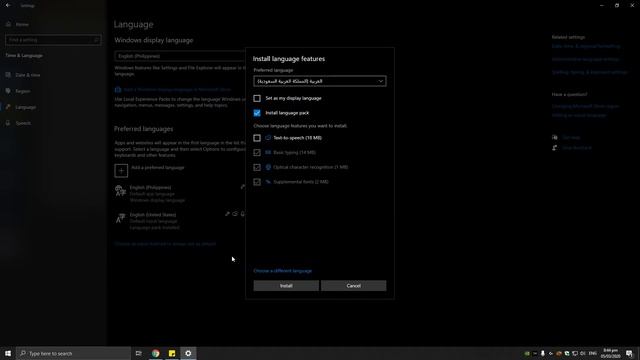640x360 pixels.
Task: Click the English (United States) language icon
Action: (120, 218)
